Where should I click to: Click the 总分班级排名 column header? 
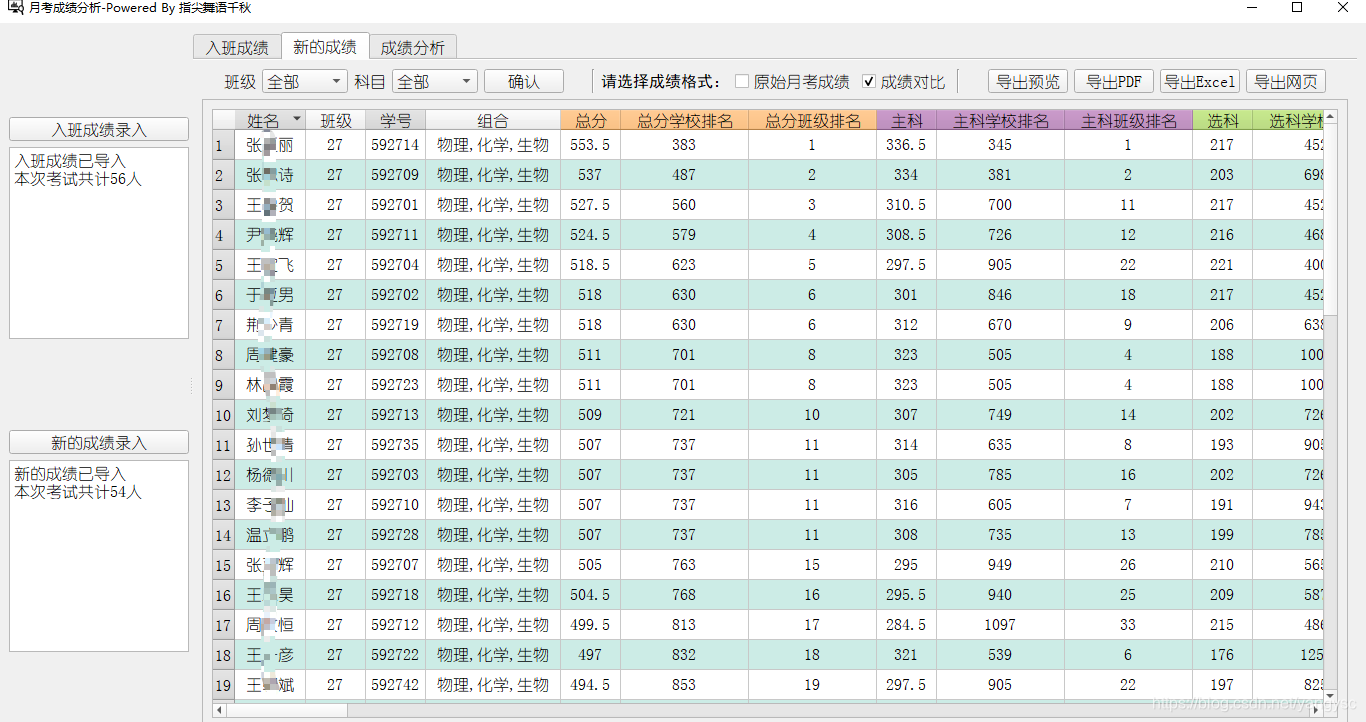click(x=813, y=120)
